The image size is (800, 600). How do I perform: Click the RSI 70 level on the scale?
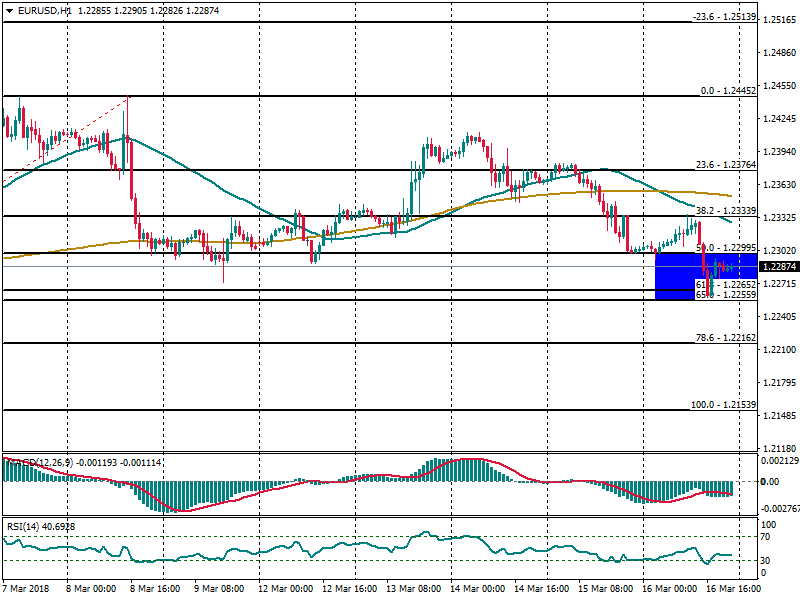pos(768,539)
